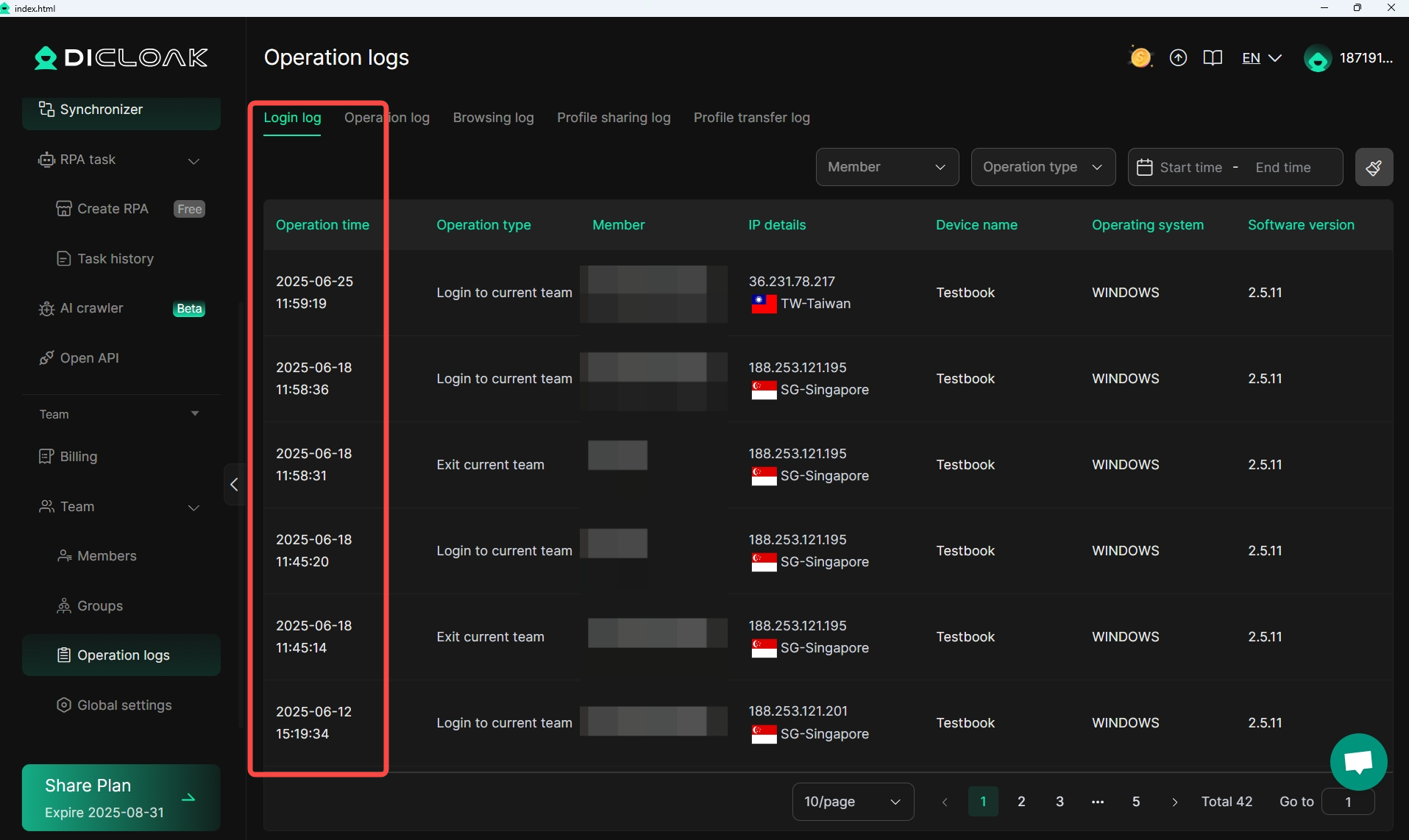Viewport: 1409px width, 840px height.
Task: Click the Task history icon
Action: (64, 259)
